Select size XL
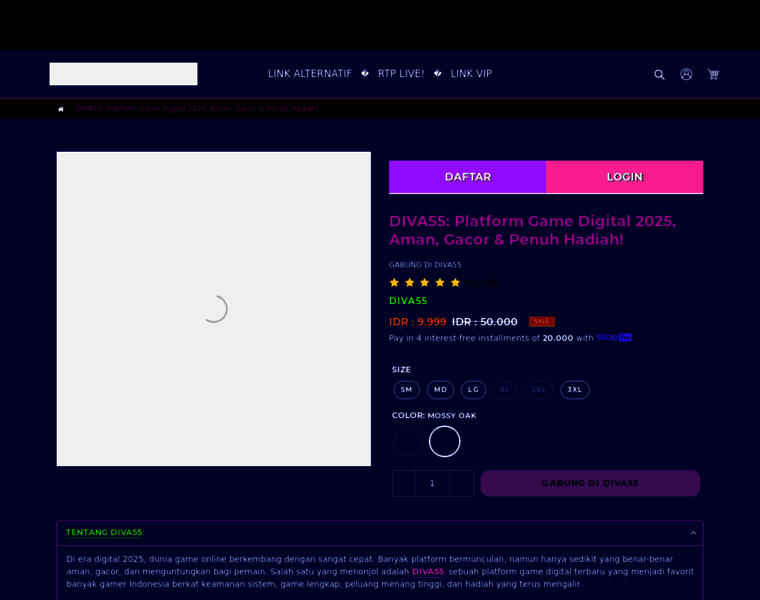The image size is (760, 600). coord(505,390)
